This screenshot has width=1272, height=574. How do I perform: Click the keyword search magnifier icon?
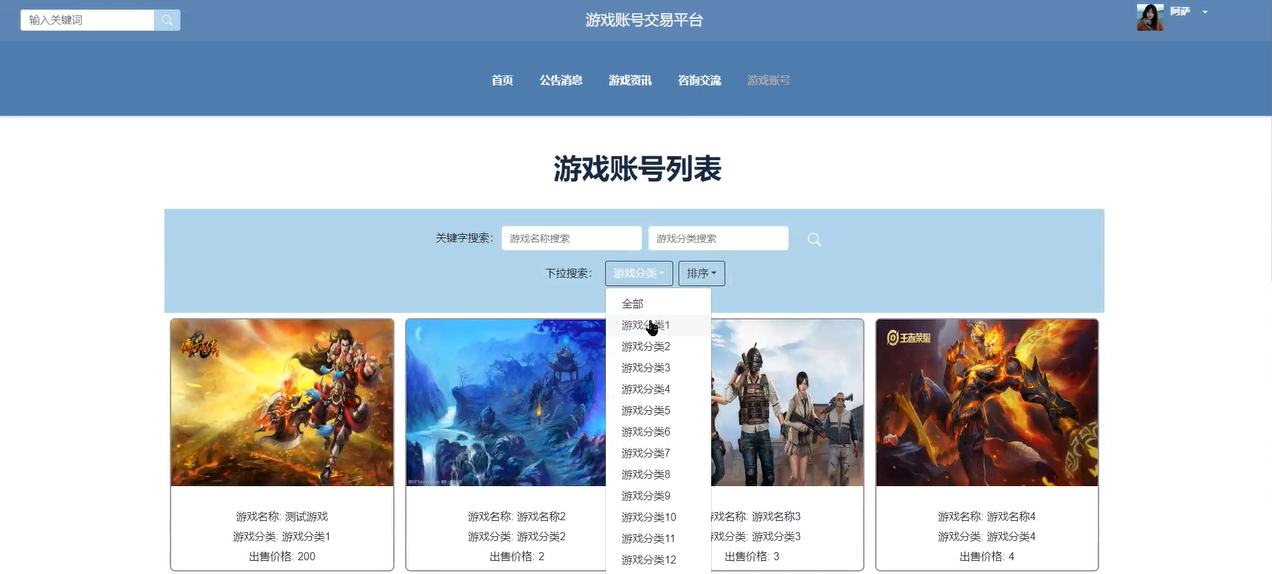[814, 239]
